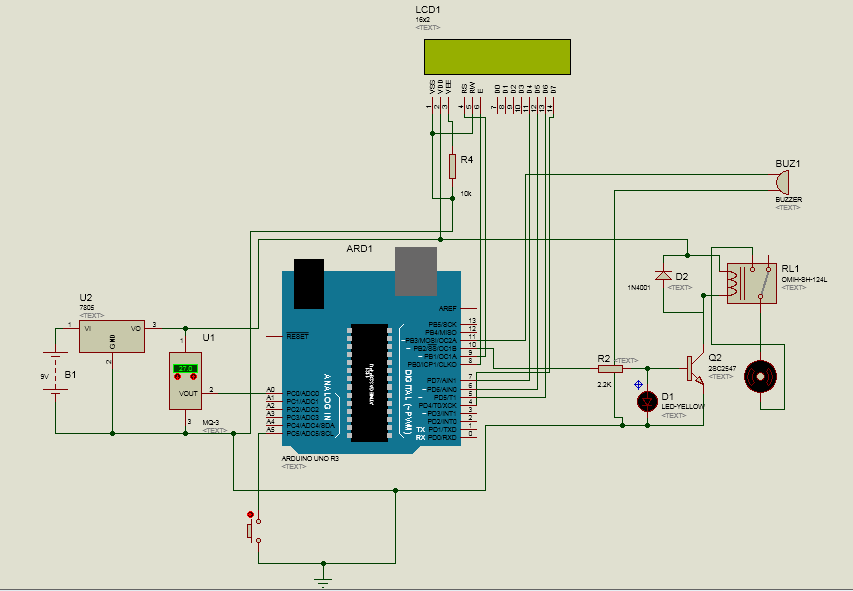The width and height of the screenshot is (853, 591).
Task: Click the MQ-3 value label
Action: (x=211, y=422)
